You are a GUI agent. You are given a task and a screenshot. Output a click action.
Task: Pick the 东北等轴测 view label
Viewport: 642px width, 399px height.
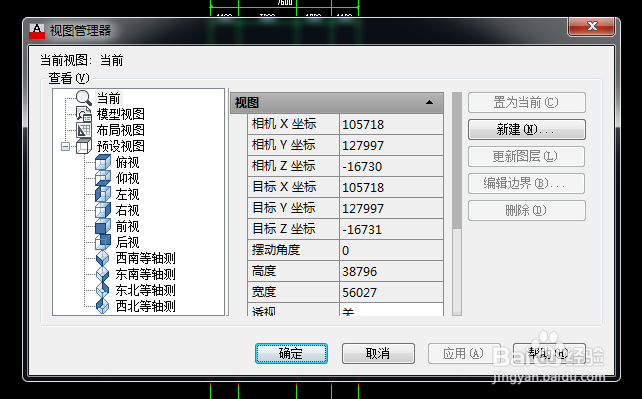pos(145,290)
